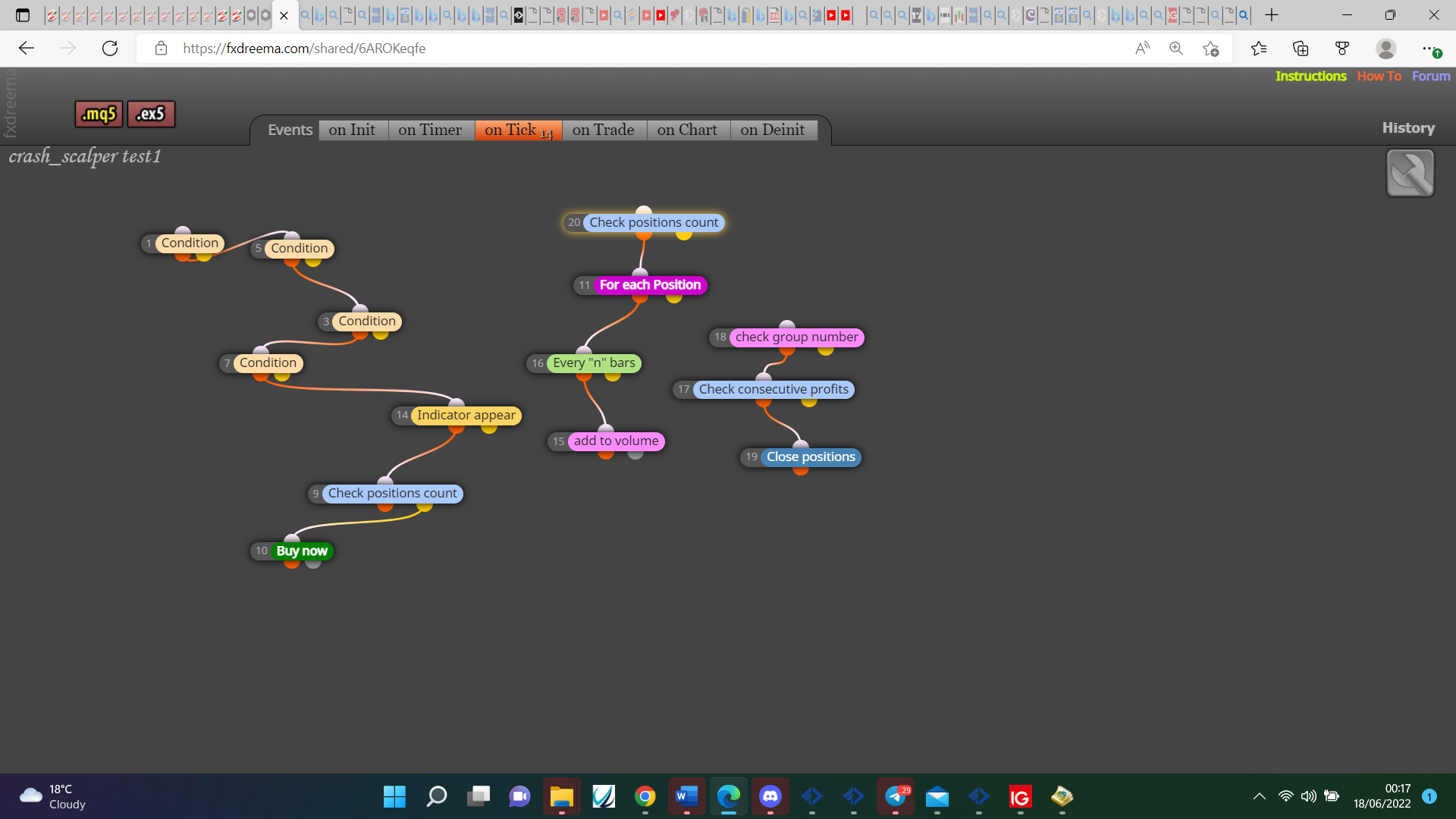Select the Every "n" bars block
The image size is (1456, 819).
(594, 362)
